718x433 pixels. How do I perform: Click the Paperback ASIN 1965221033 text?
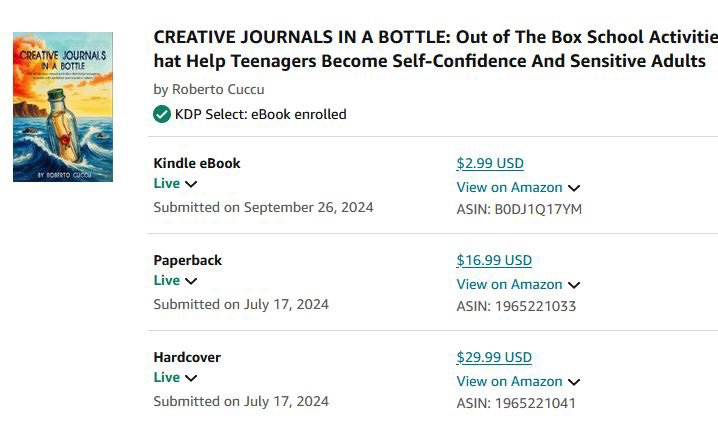pos(516,306)
